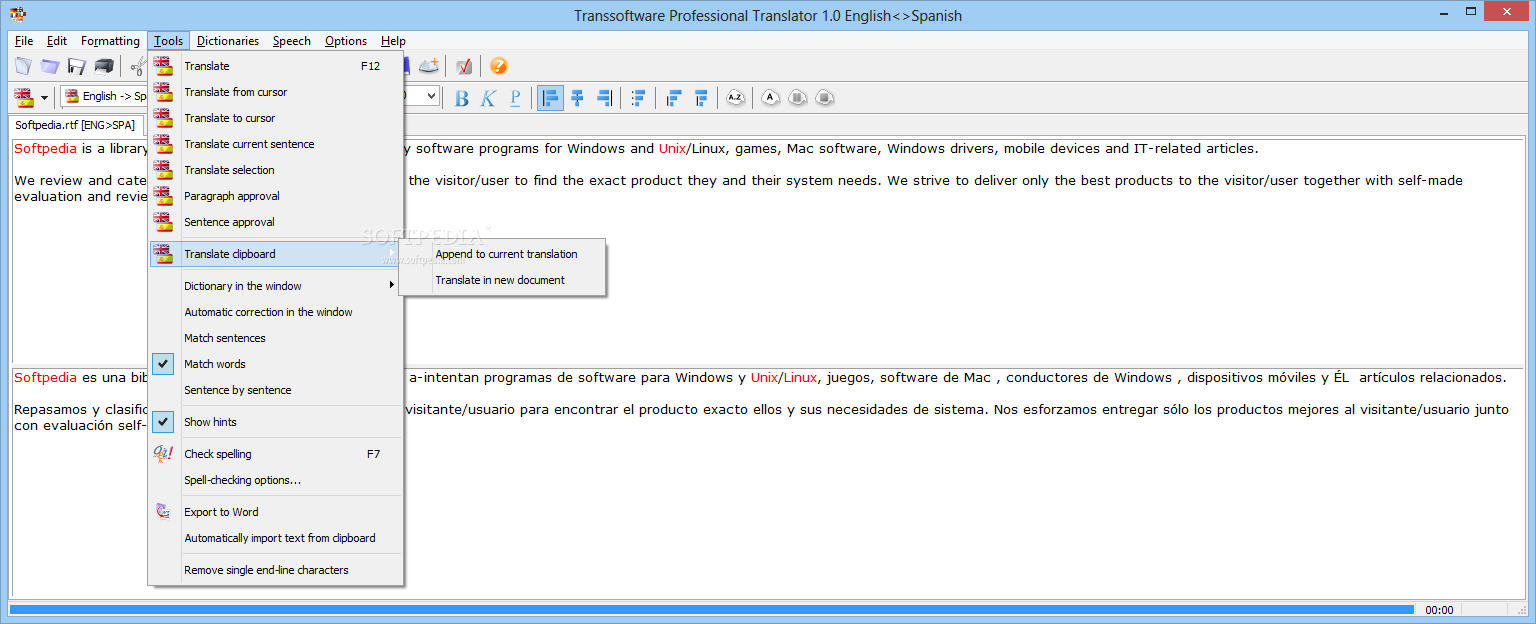Screen dimensions: 1536x624
Task: Choose Check spelling F7 item
Action: click(x=275, y=454)
